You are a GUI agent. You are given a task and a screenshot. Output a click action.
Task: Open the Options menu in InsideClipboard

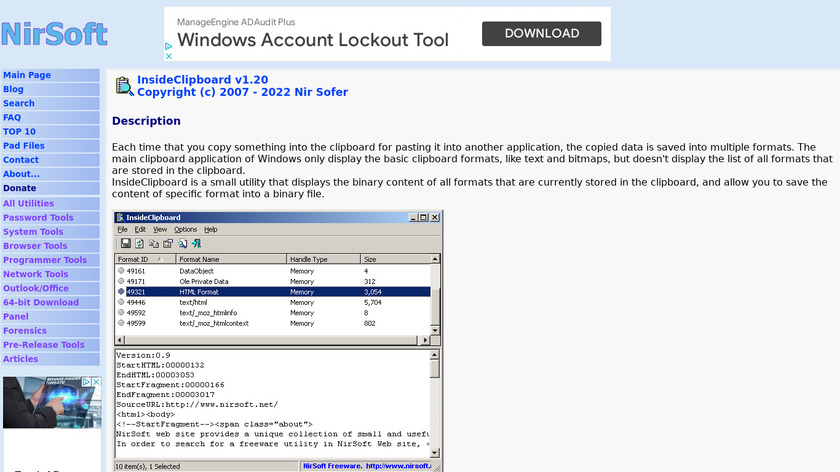tap(185, 229)
